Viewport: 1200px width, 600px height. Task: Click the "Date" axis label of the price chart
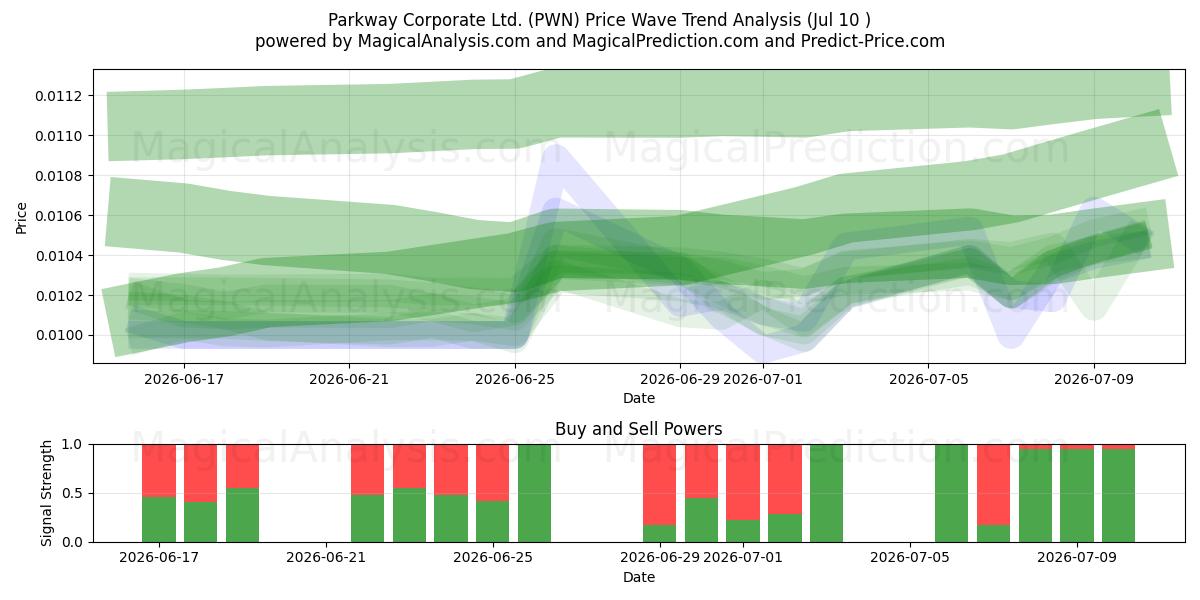click(639, 398)
